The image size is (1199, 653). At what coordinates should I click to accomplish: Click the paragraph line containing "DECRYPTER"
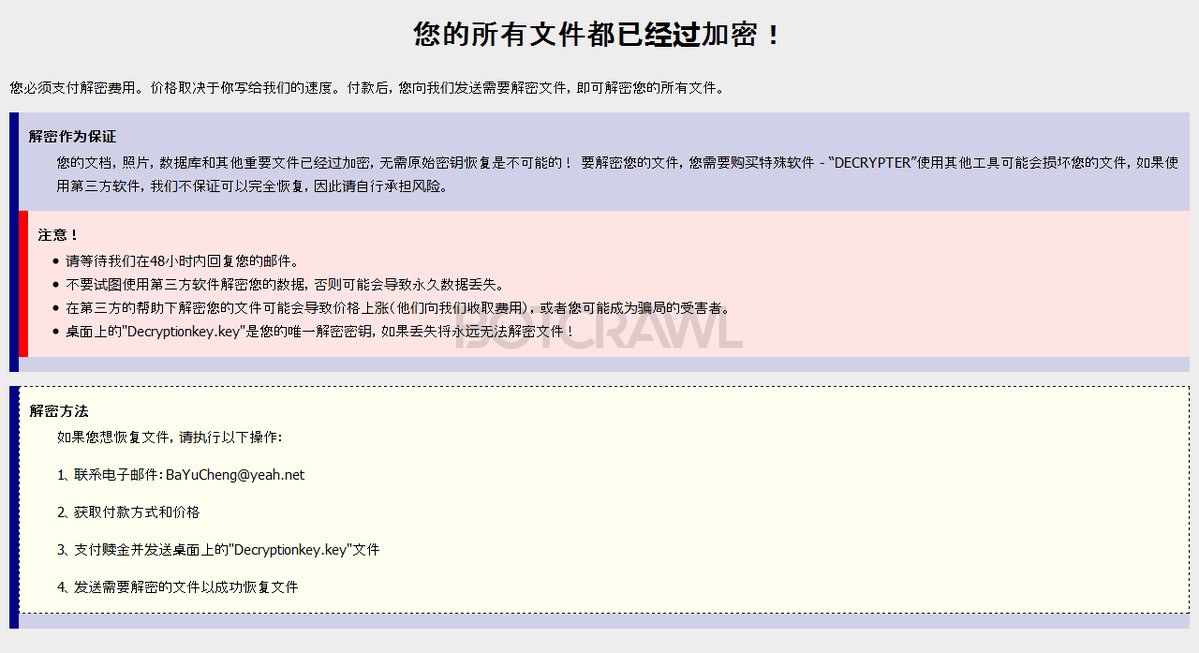(617, 163)
